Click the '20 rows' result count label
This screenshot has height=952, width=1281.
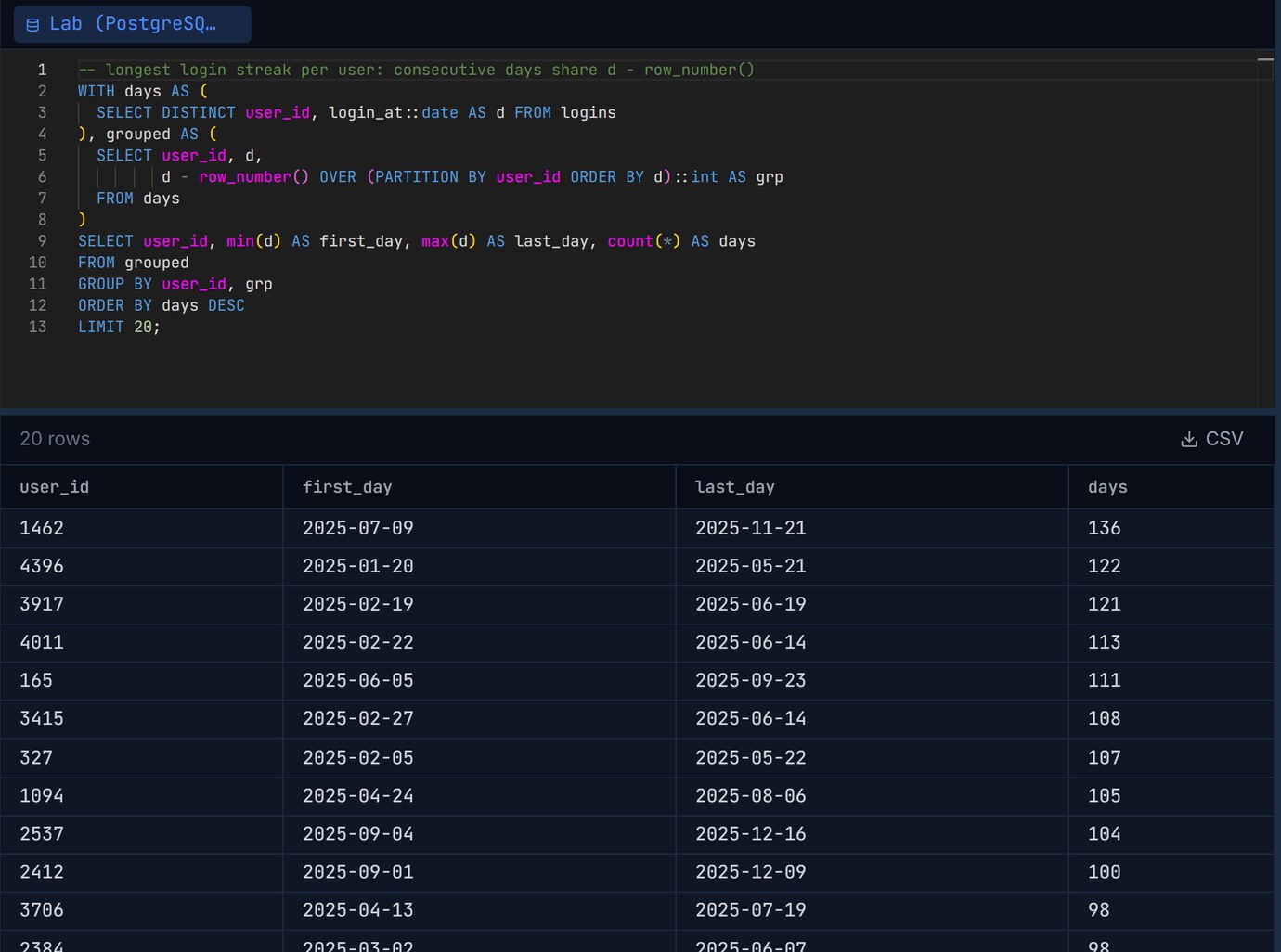[x=55, y=439]
